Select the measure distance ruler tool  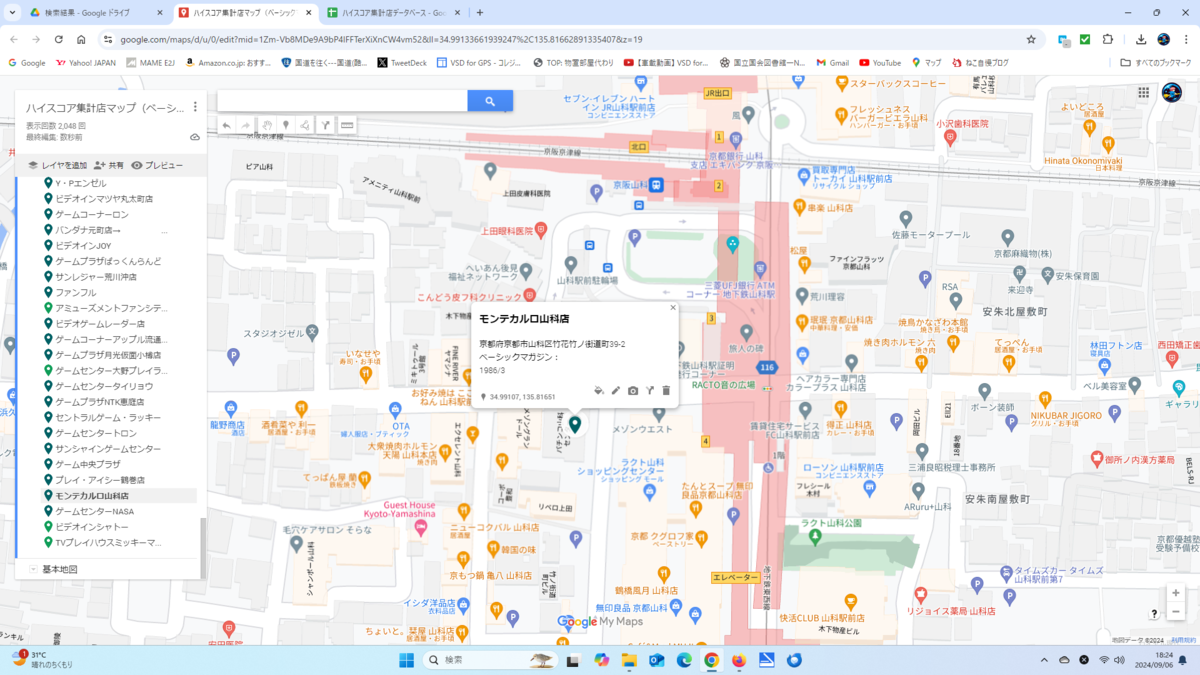[347, 126]
